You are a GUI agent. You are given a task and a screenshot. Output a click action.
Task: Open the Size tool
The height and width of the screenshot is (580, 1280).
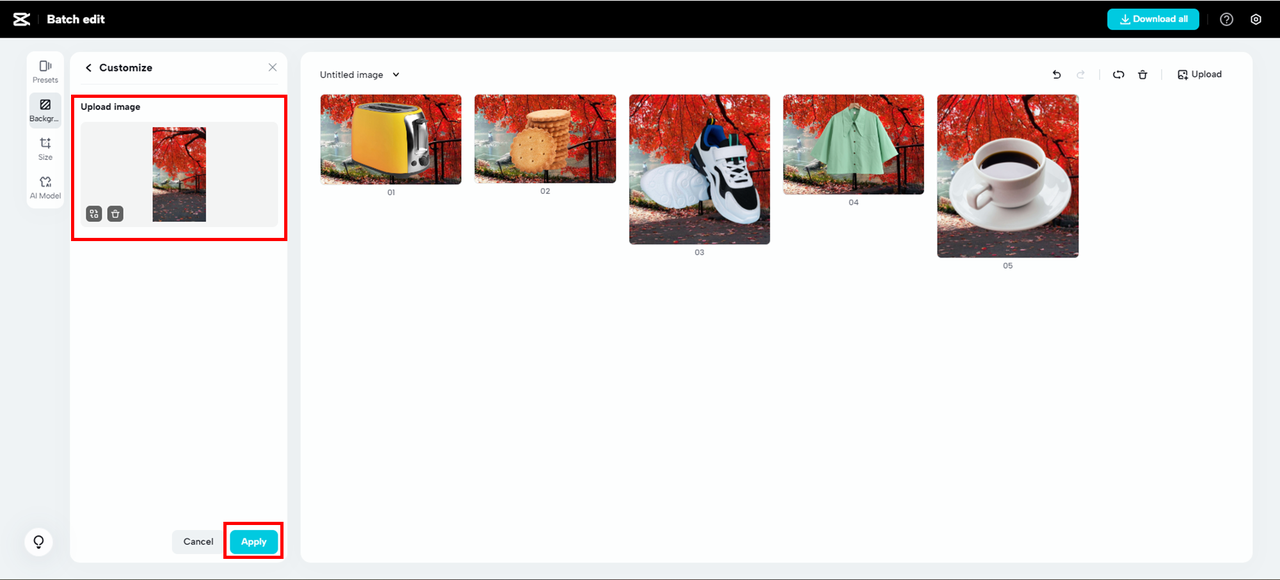coord(45,149)
